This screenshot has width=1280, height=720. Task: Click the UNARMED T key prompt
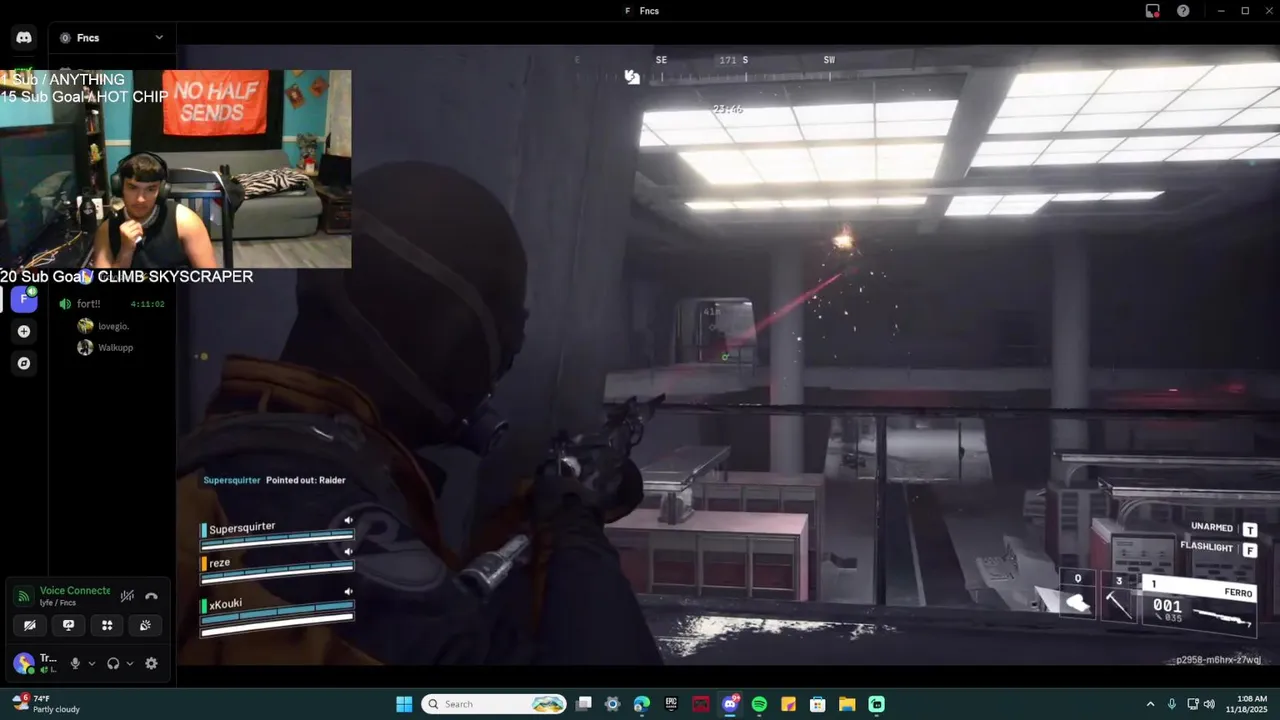[1223, 528]
